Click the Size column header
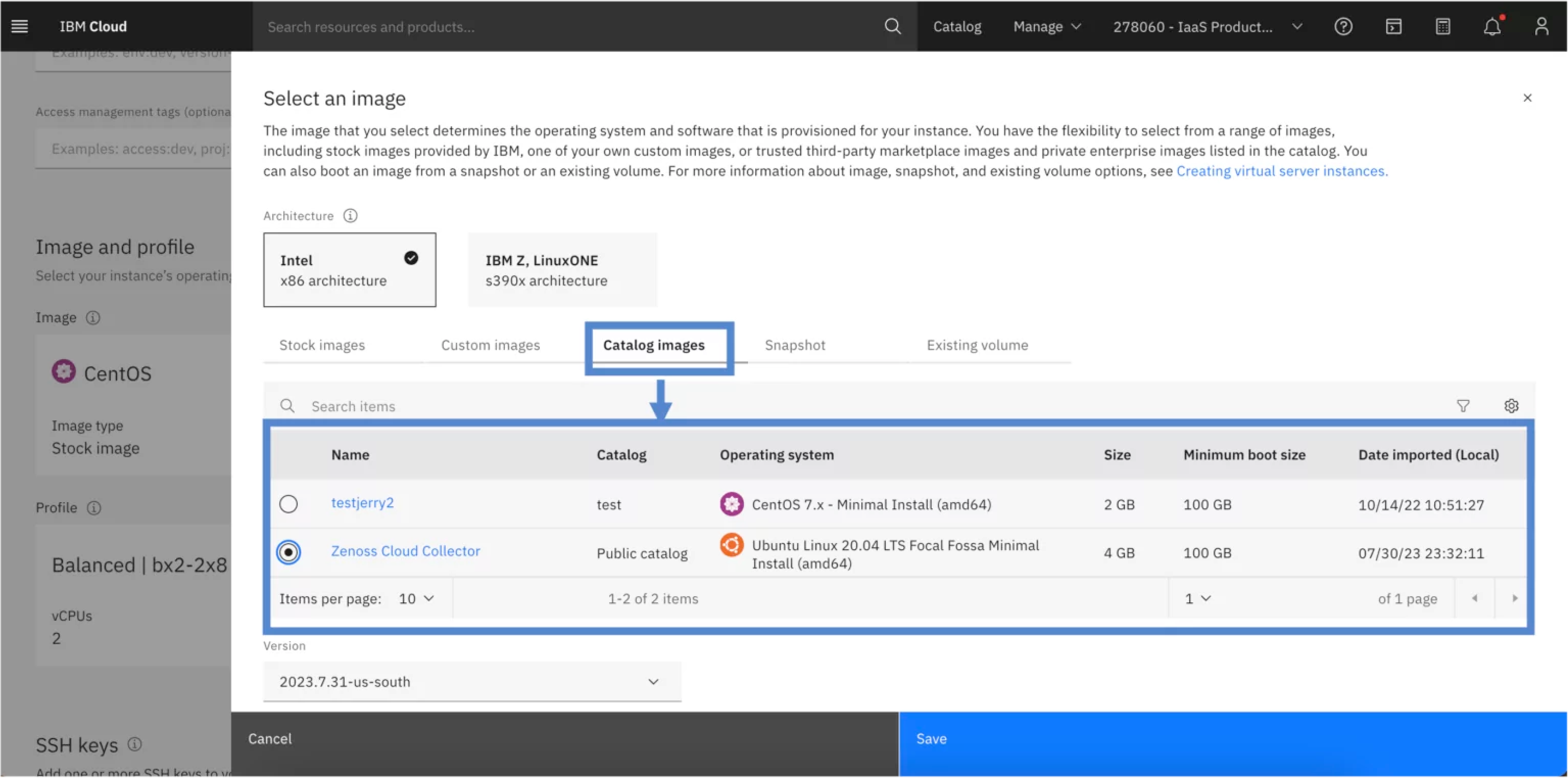 (x=1117, y=454)
